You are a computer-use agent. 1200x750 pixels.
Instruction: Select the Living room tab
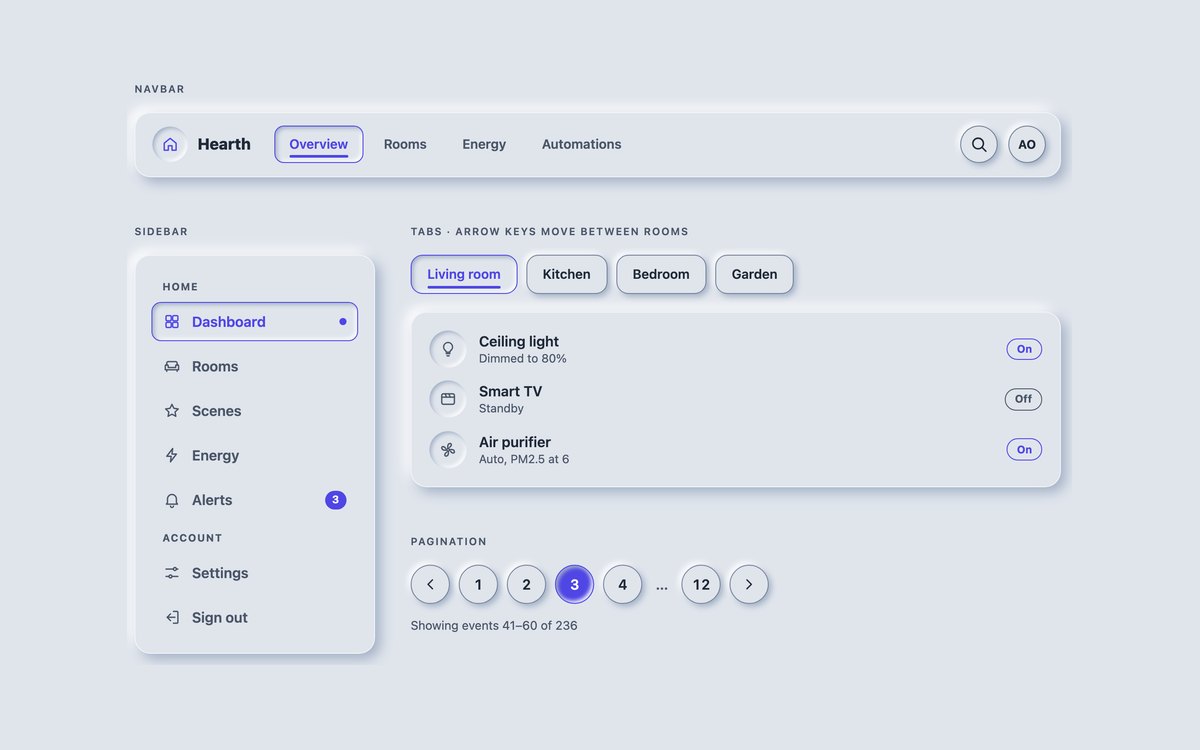coord(464,274)
